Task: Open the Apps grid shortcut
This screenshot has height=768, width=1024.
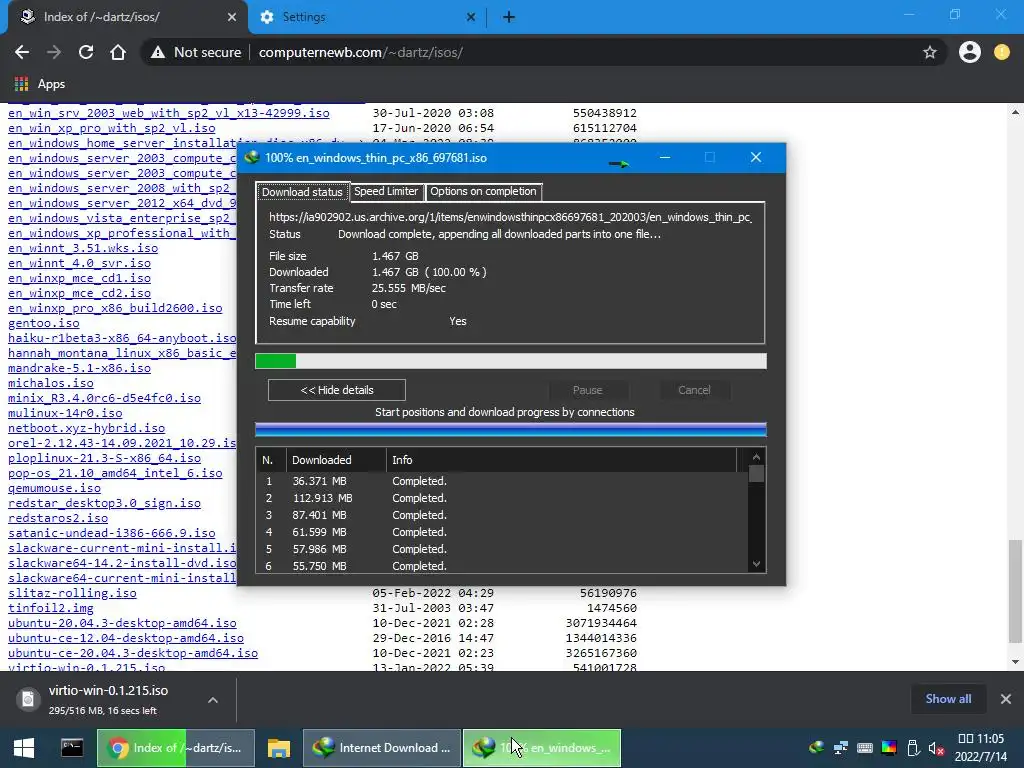Action: (x=40, y=84)
